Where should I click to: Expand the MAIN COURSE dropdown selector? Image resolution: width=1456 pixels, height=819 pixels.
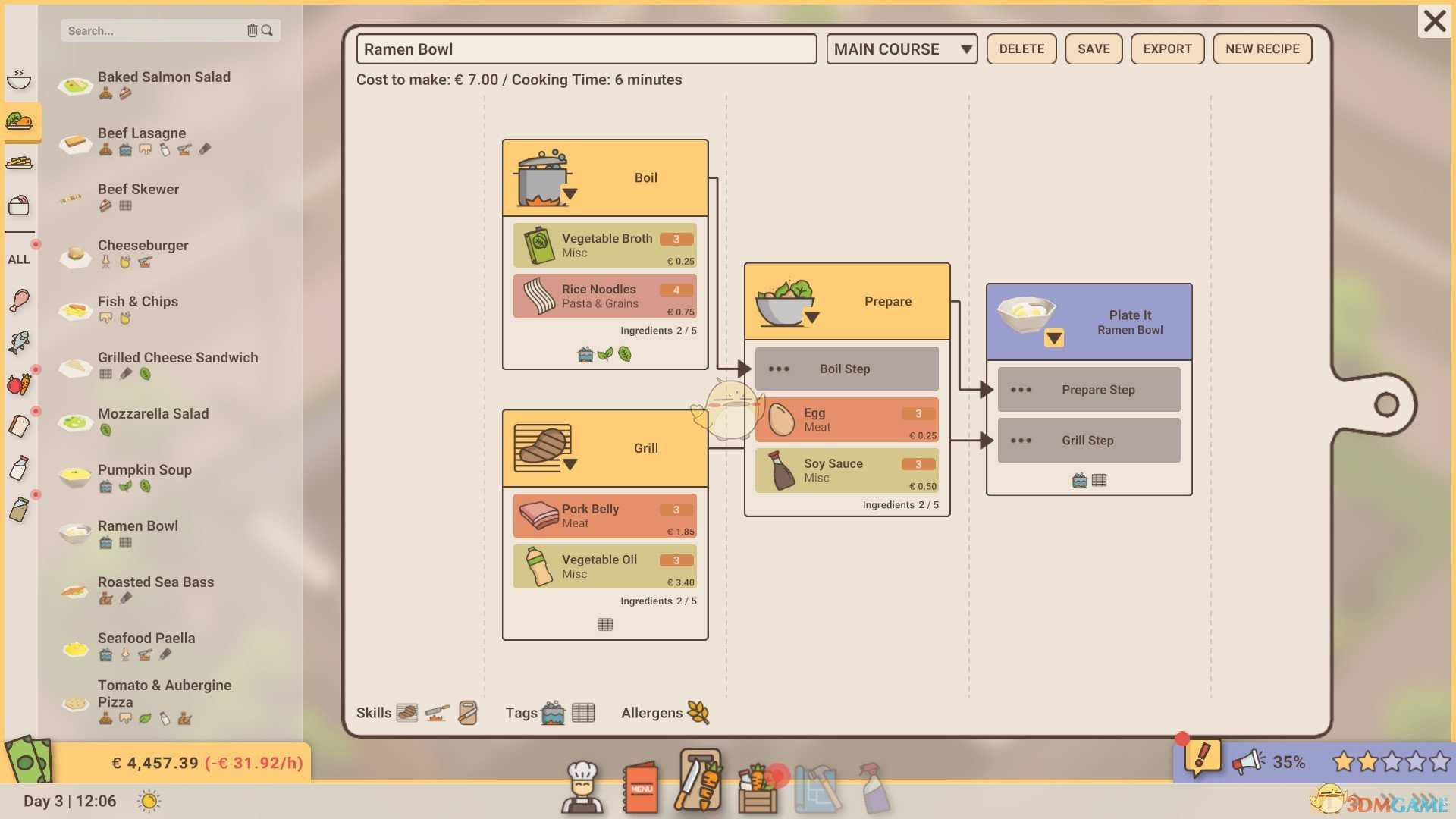coord(962,47)
